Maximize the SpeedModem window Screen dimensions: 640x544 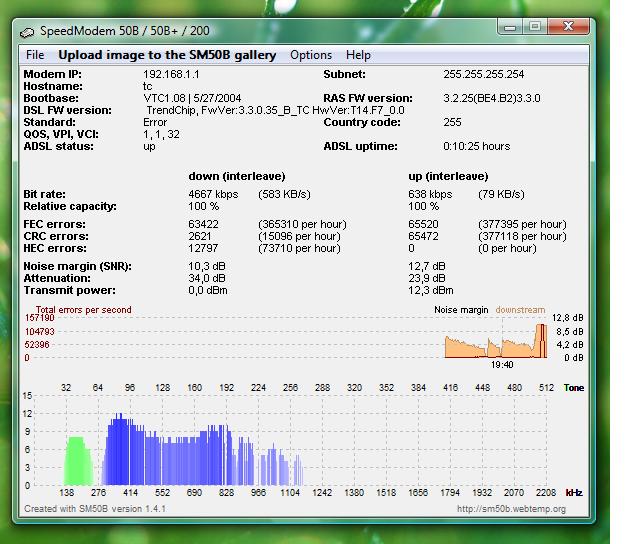(535, 27)
